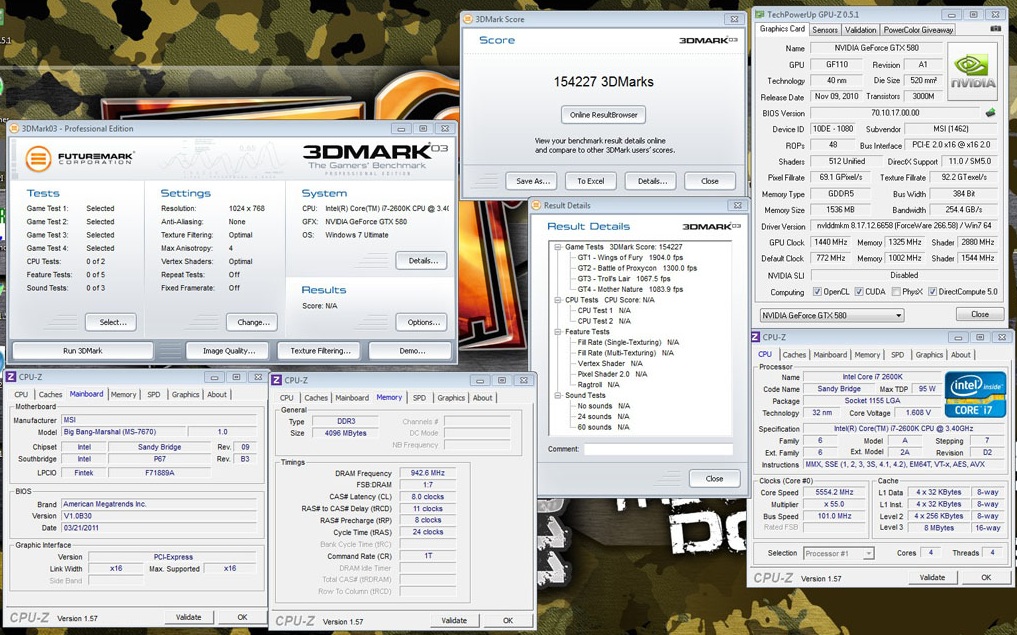This screenshot has width=1017, height=635.
Task: Select the GT4 - Mother Nature result
Action: (630, 289)
